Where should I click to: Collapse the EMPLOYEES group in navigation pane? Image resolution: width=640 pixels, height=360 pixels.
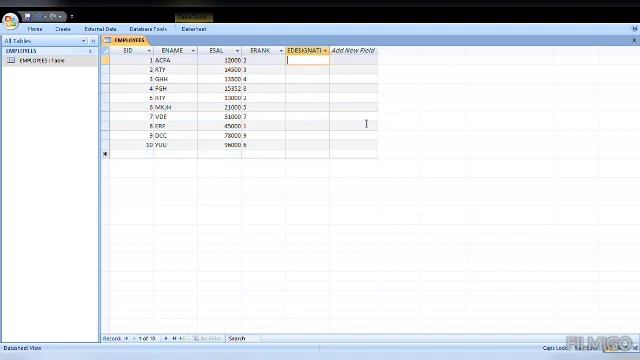[90, 51]
